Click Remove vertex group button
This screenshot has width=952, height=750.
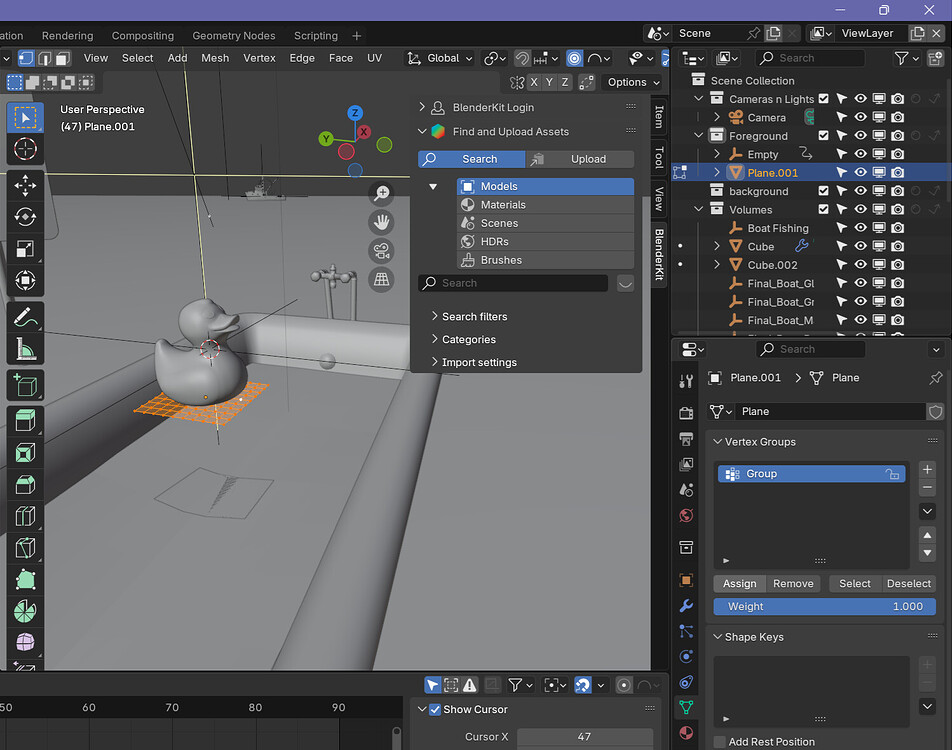tap(793, 584)
